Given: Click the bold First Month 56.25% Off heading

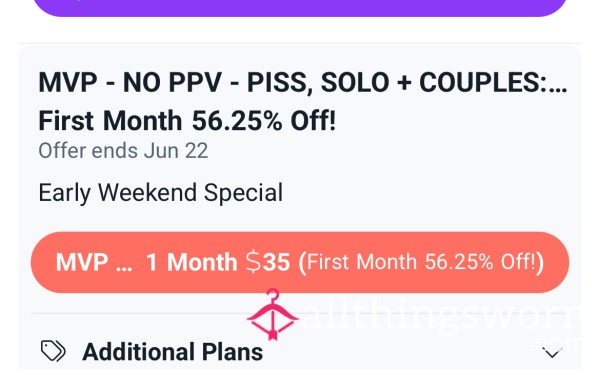Looking at the screenshot, I should pyautogui.click(x=187, y=121).
